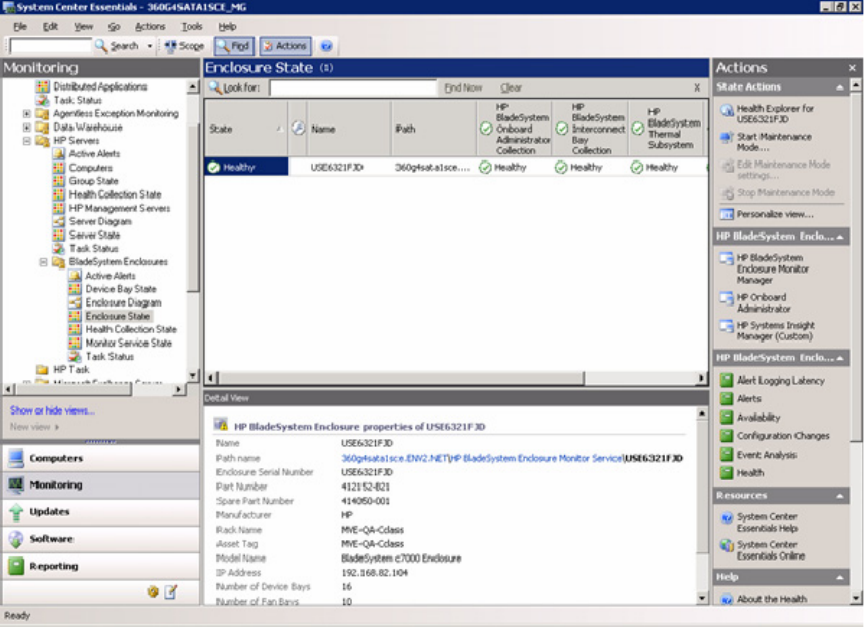
Task: Click the Start Maintenance Mode icon
Action: [726, 137]
